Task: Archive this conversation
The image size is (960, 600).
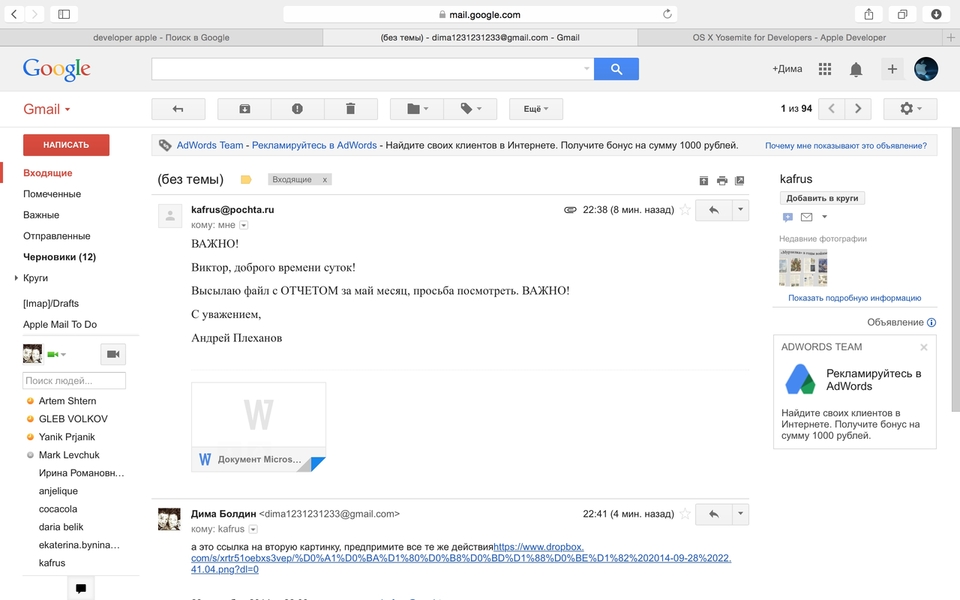Action: (x=244, y=109)
